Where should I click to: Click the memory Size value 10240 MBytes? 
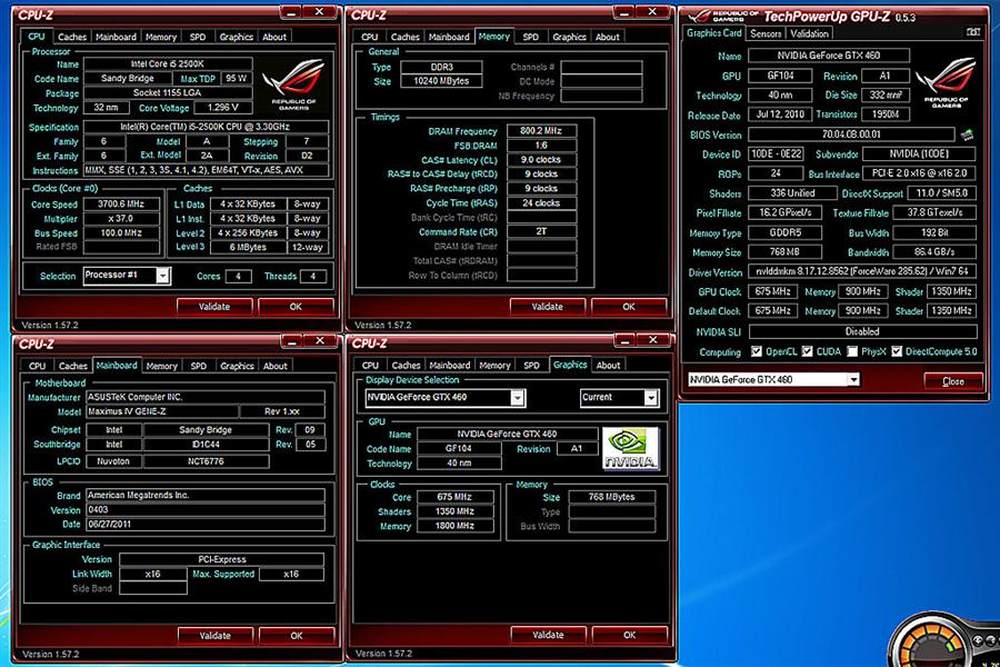point(441,81)
